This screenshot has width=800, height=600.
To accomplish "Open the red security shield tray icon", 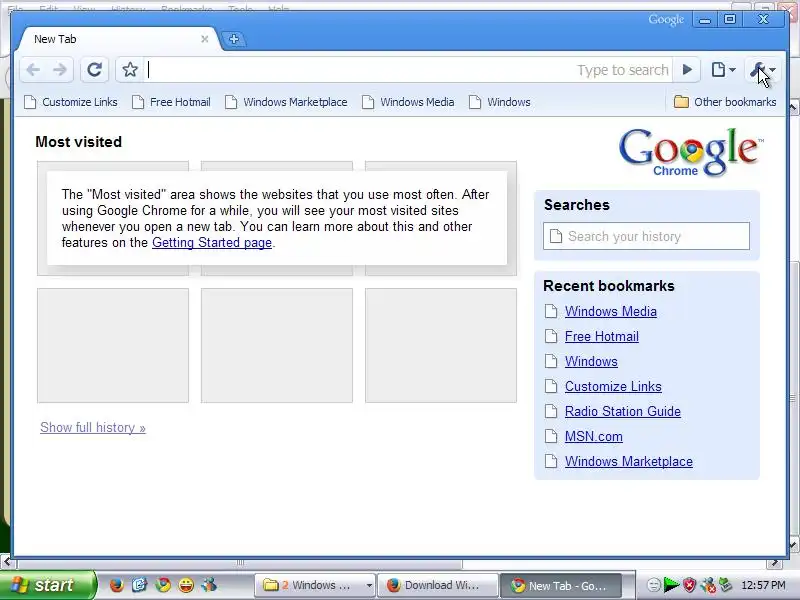I will [689, 585].
